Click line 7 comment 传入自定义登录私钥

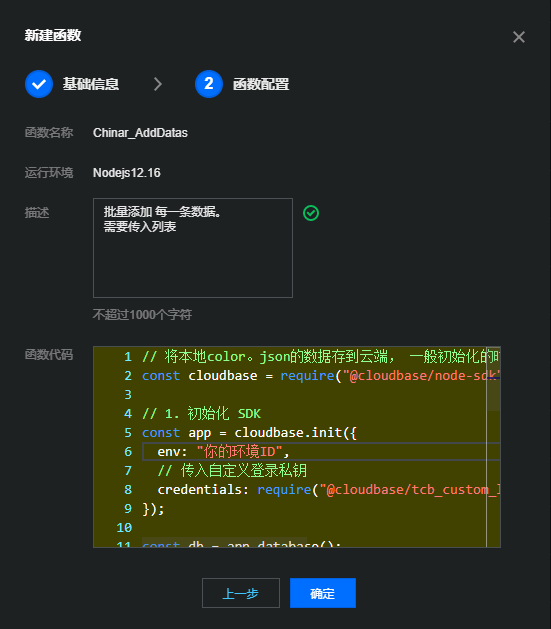[x=232, y=471]
